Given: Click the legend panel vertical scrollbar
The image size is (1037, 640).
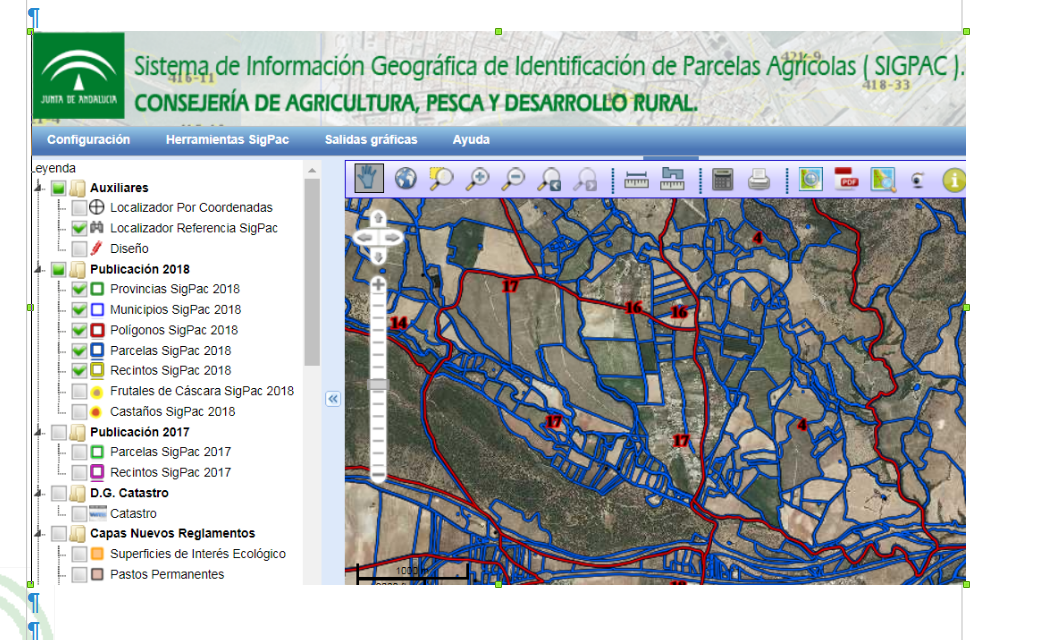Looking at the screenshot, I should [312, 270].
